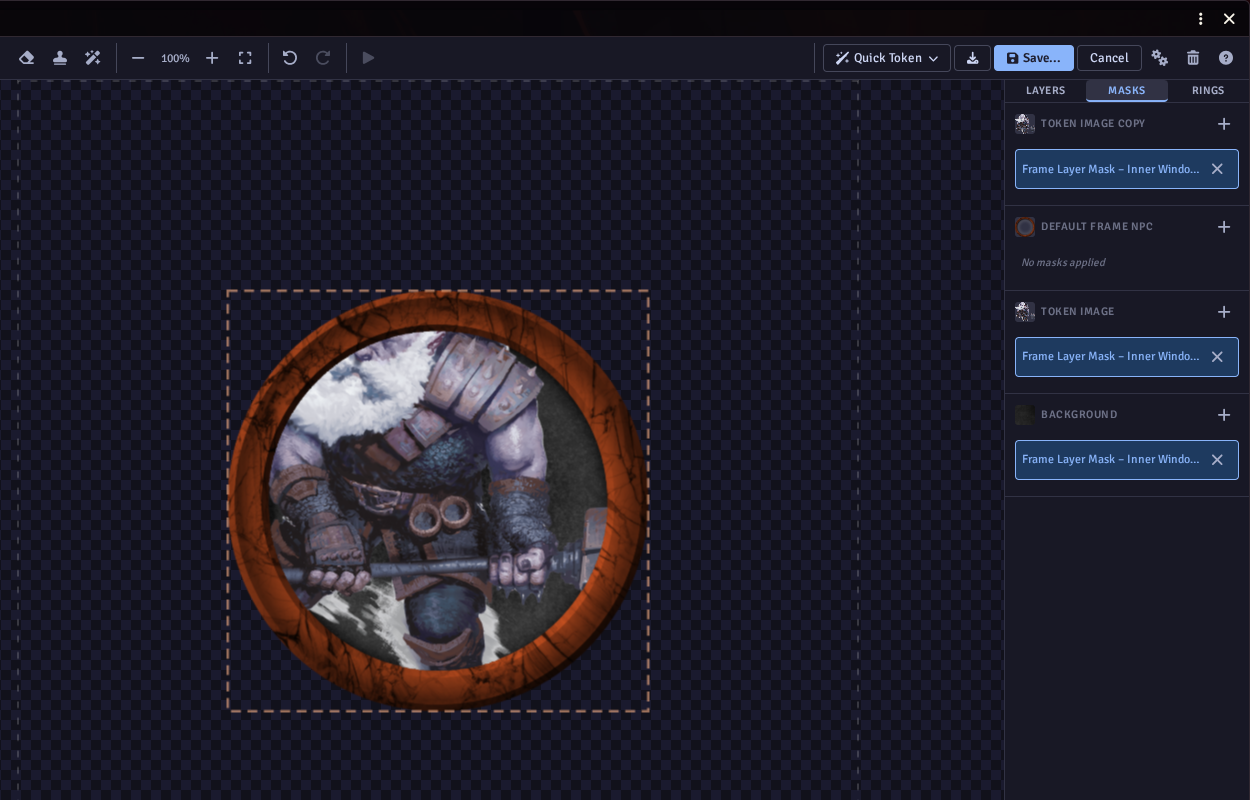Click the BACKGROUND heading label
Screen dimensions: 1250x800
[x=1079, y=415]
